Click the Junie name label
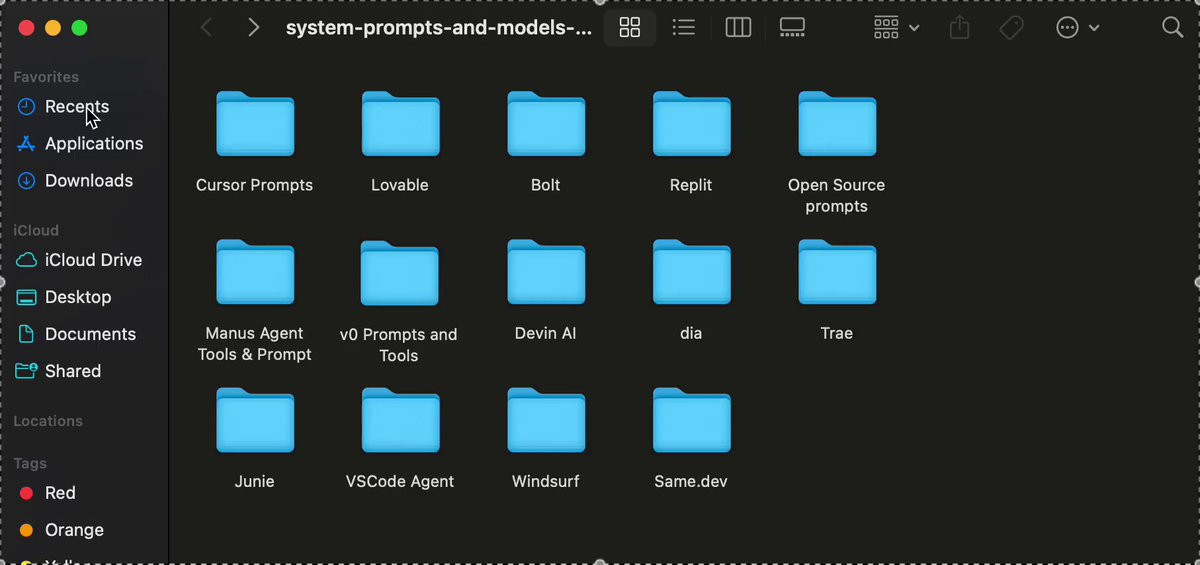The width and height of the screenshot is (1200, 565). 255,481
